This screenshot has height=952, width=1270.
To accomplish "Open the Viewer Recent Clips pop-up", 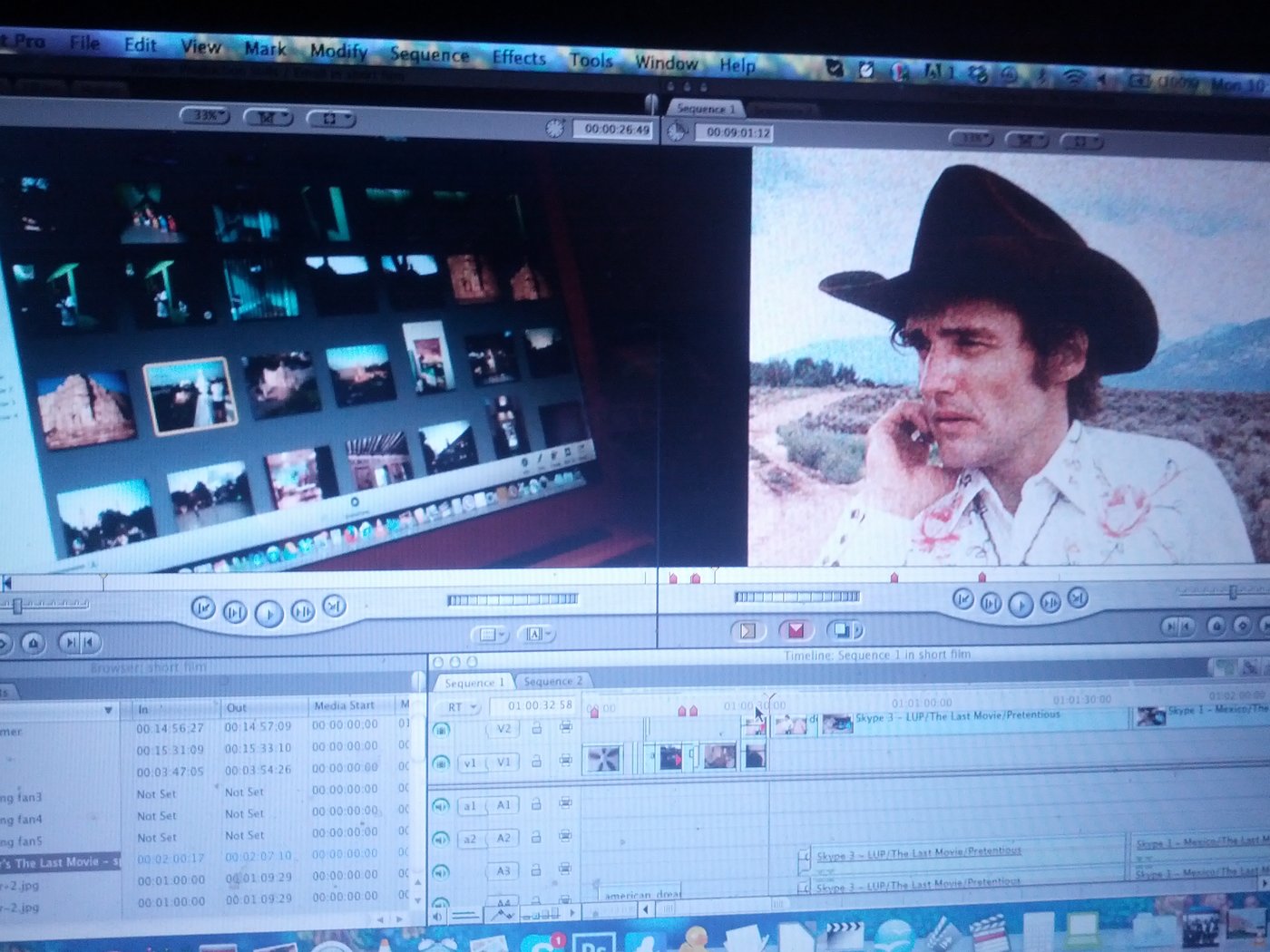I will point(489,635).
